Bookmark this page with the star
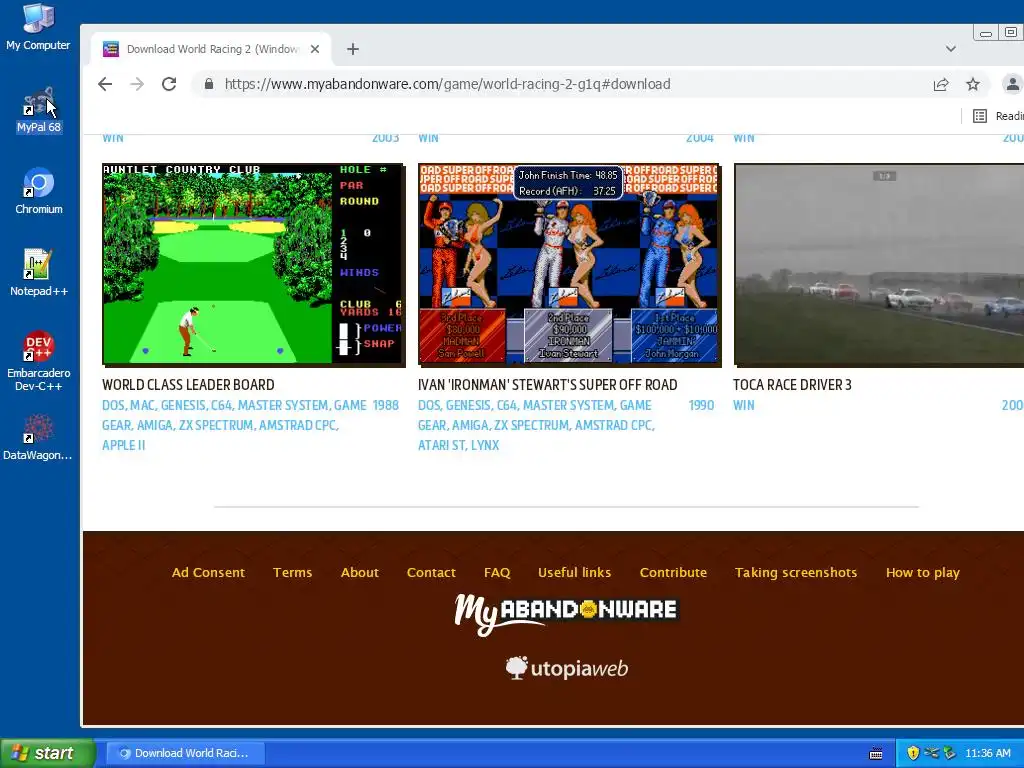 coord(973,84)
